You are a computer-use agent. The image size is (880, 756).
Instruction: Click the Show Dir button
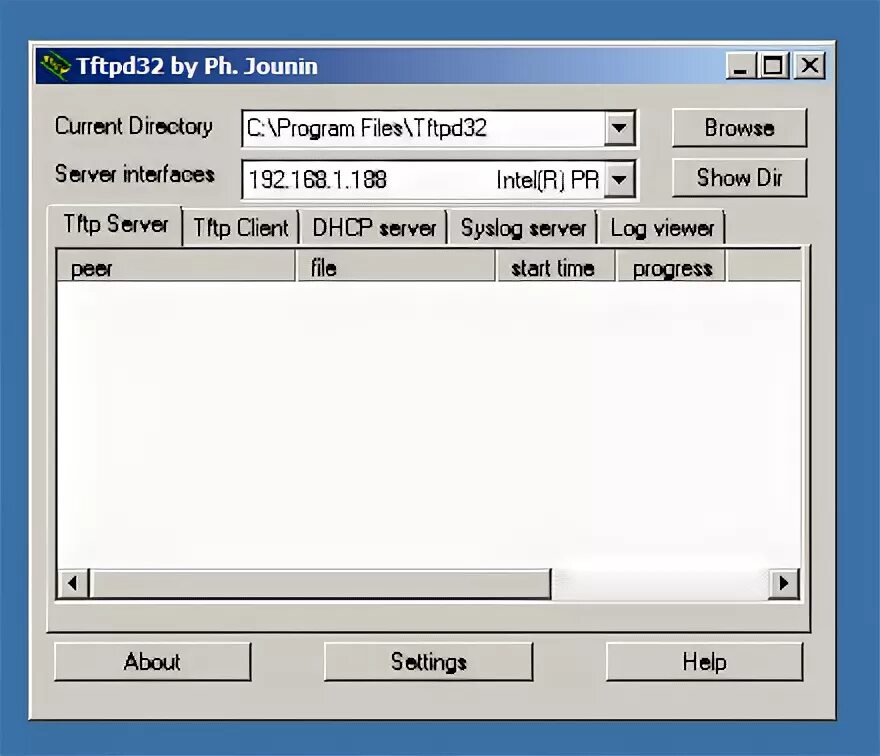pos(739,177)
